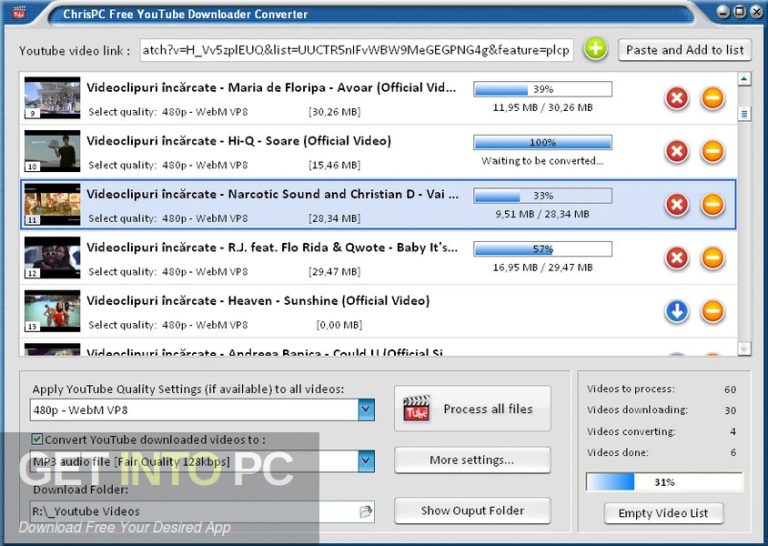Maximize the ChrisPC window
The image size is (768, 546).
(x=740, y=11)
